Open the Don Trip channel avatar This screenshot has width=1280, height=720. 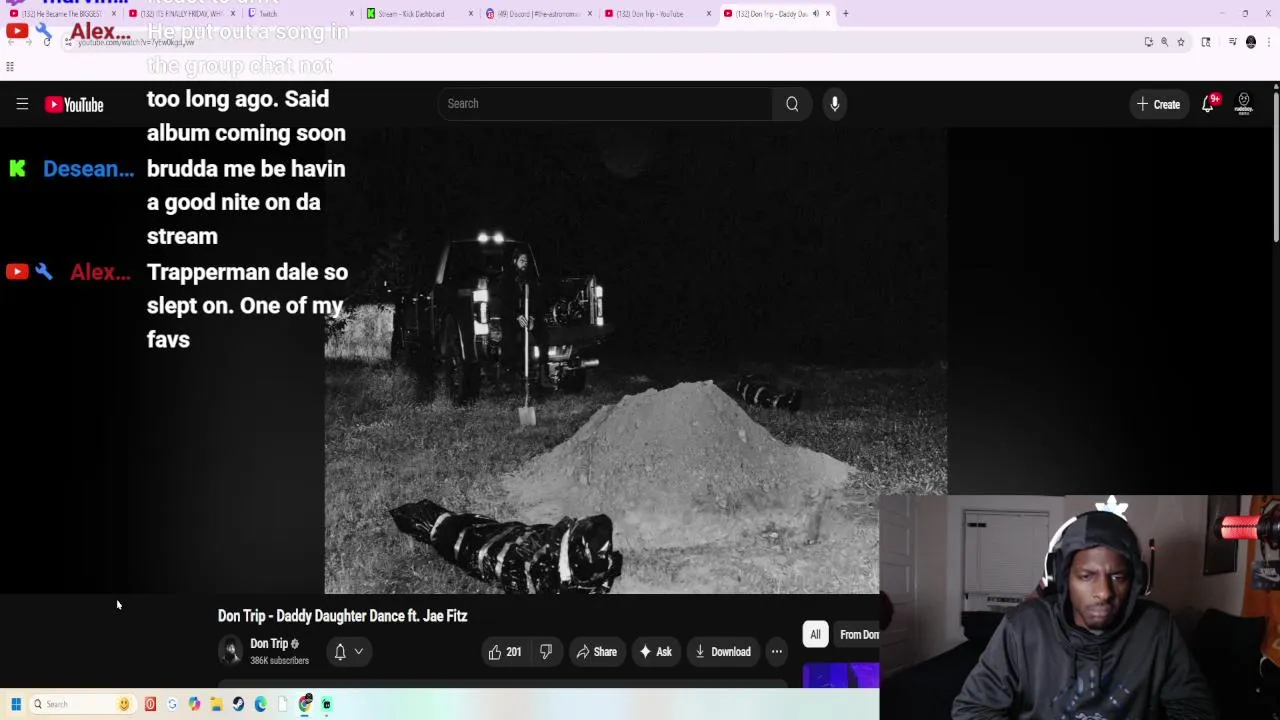[x=231, y=651]
